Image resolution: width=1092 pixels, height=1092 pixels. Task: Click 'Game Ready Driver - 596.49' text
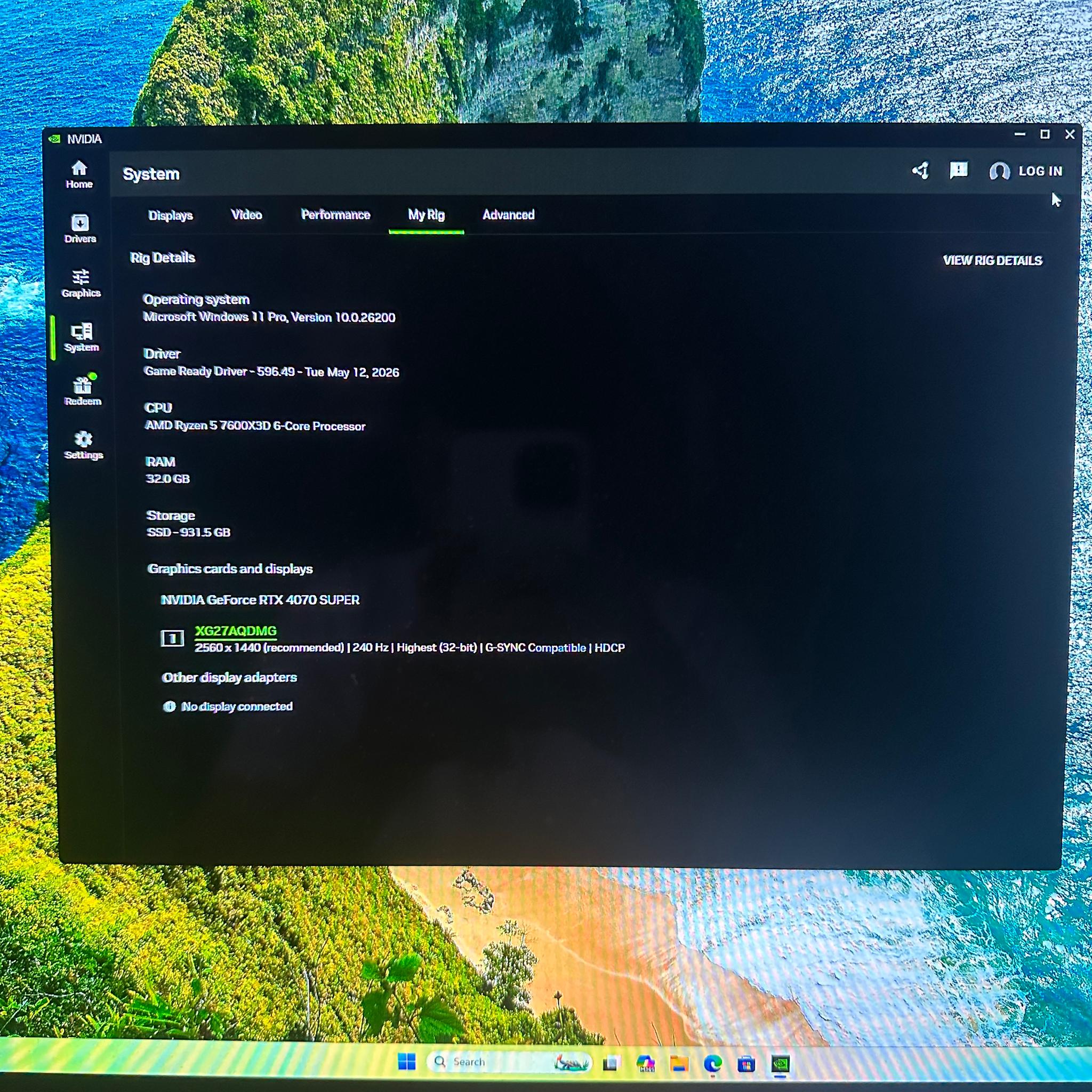click(x=220, y=371)
